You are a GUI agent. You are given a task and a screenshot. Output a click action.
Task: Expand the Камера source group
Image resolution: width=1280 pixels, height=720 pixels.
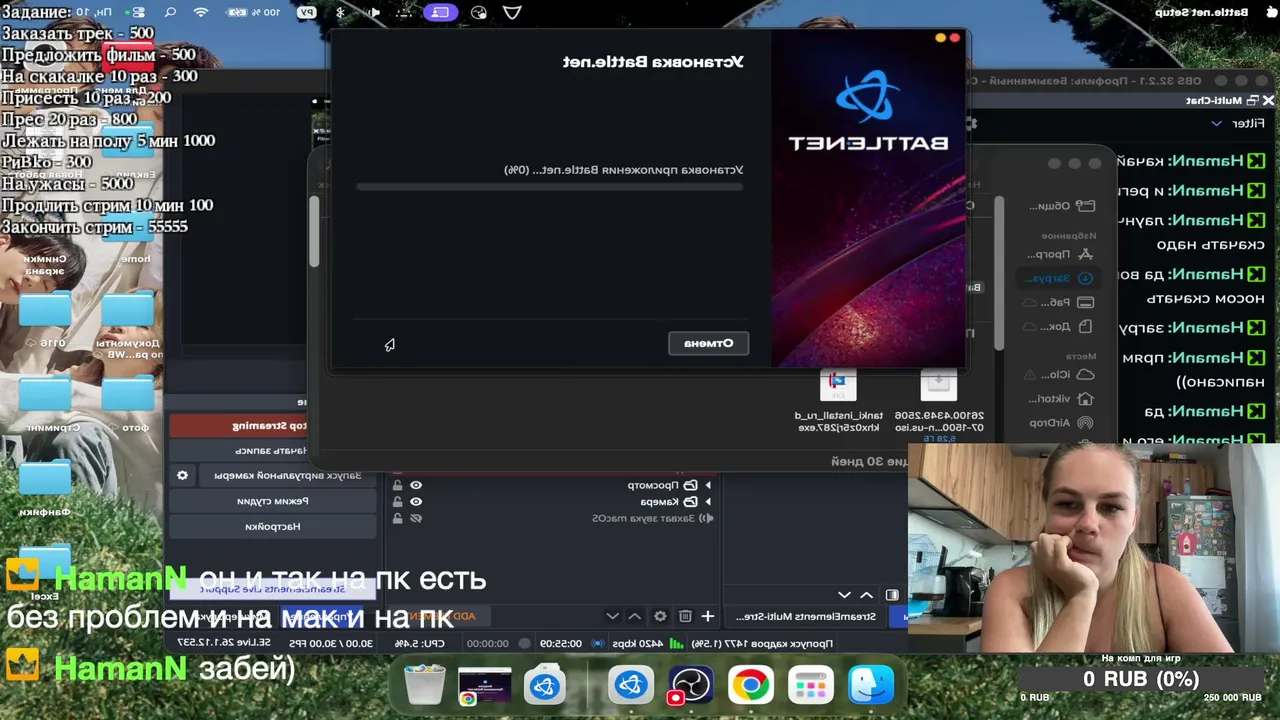pyautogui.click(x=708, y=502)
